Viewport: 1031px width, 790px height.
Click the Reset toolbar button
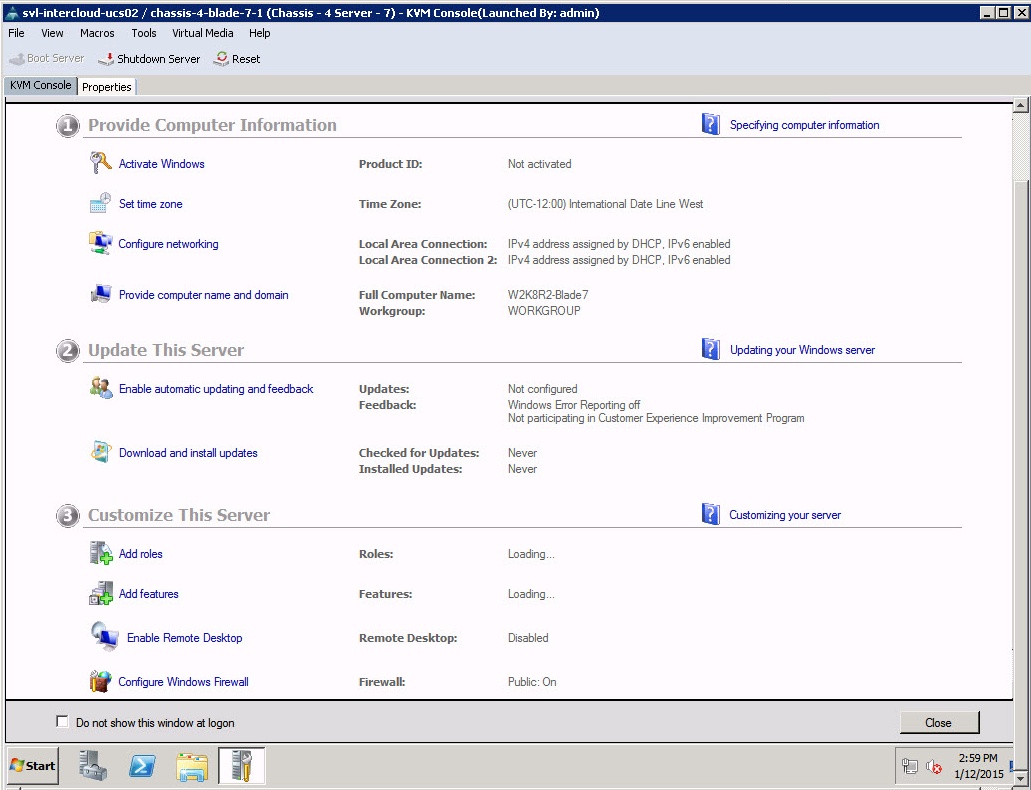(237, 59)
